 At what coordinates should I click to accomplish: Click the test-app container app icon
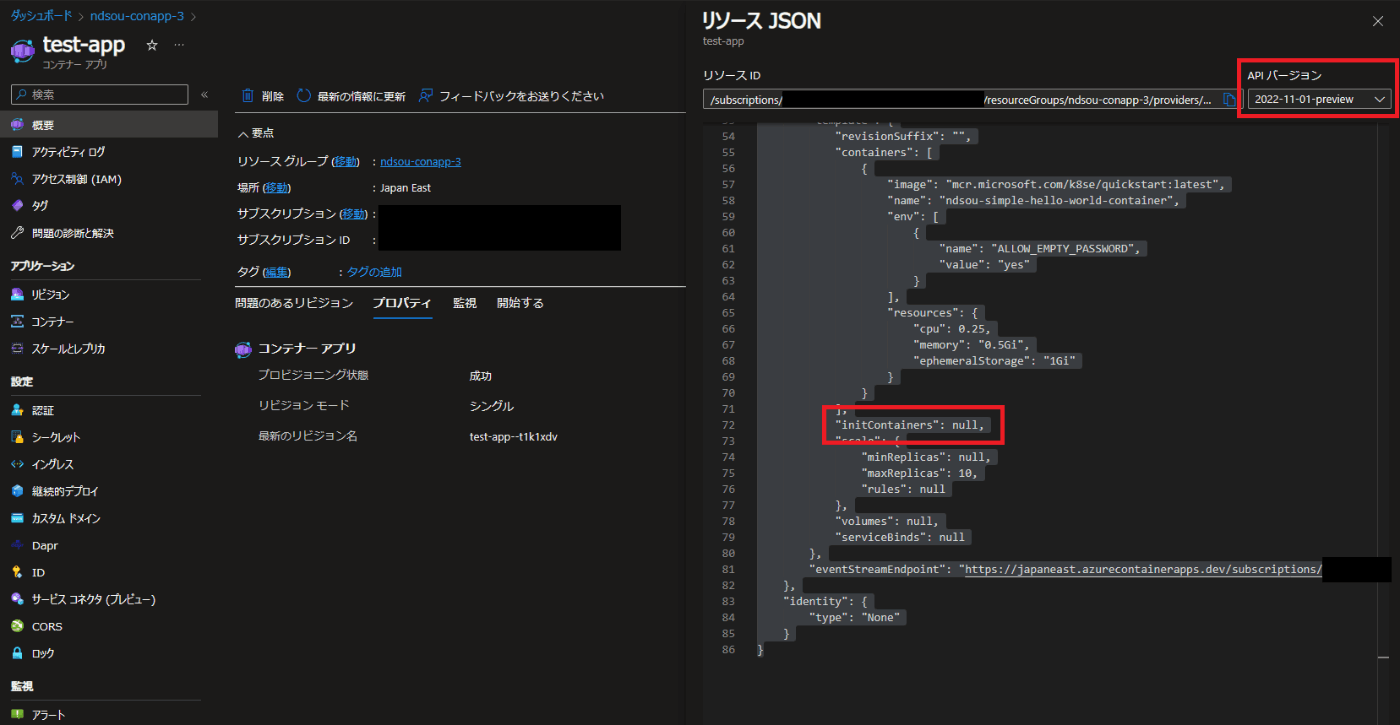pyautogui.click(x=23, y=50)
